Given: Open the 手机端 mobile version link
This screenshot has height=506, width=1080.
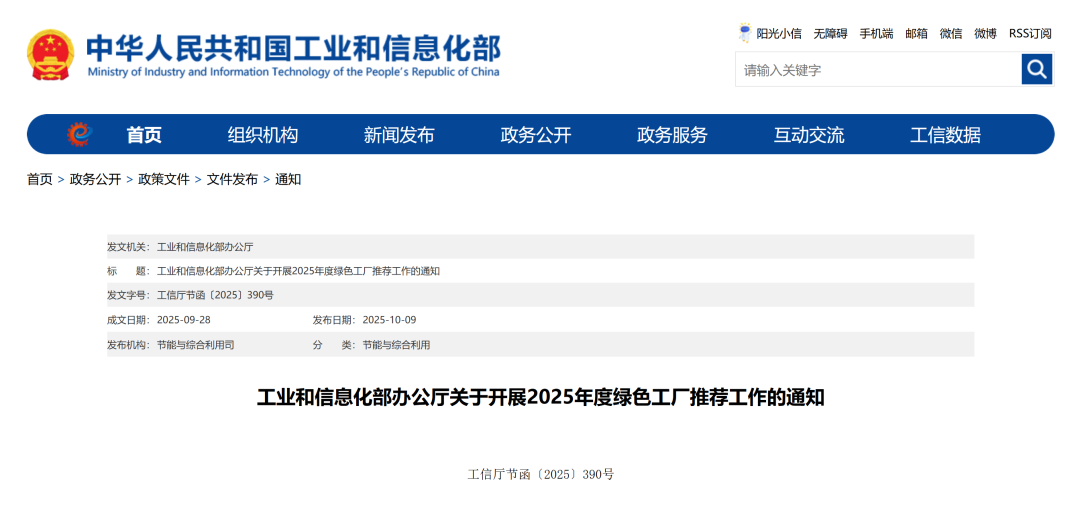Looking at the screenshot, I should point(876,34).
